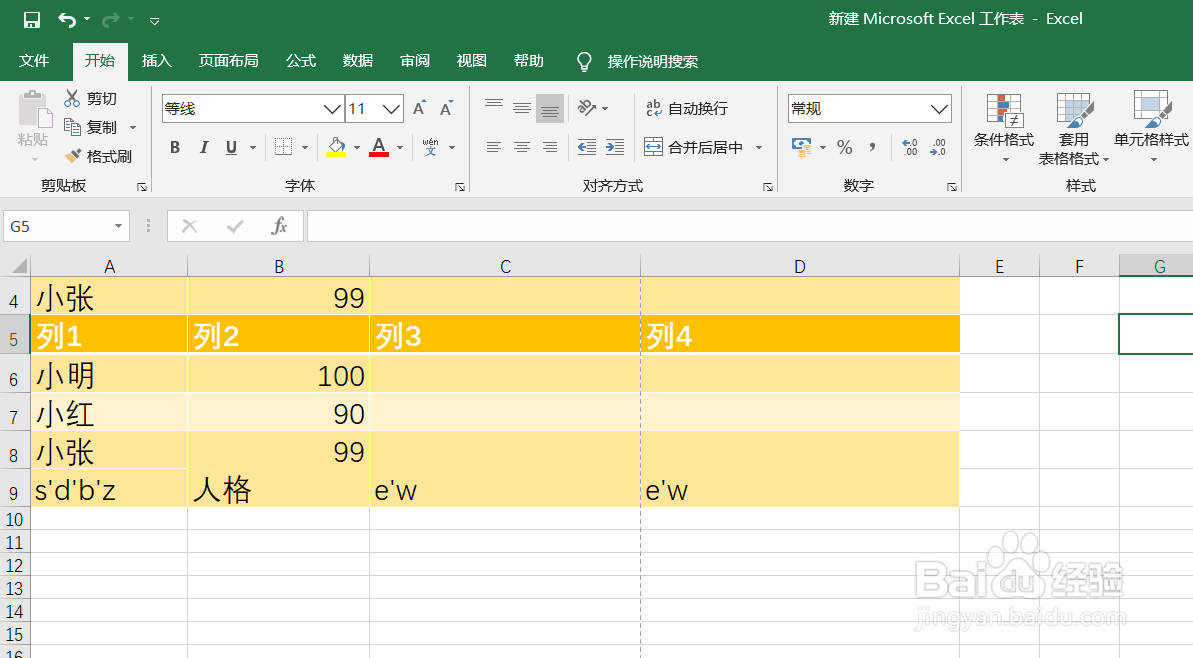
Task: Align text right
Action: 550,148
